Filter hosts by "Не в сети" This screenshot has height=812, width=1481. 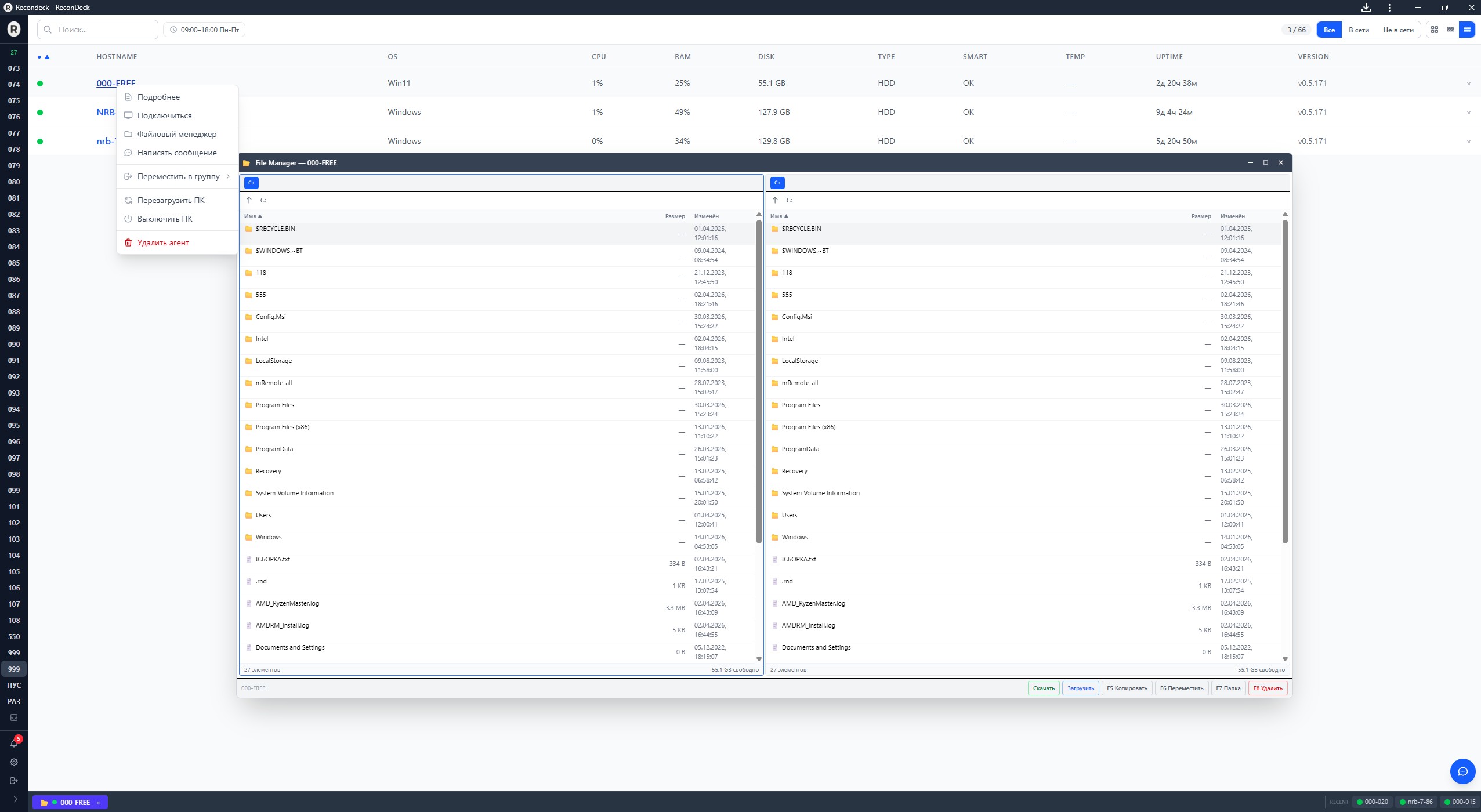1398,30
